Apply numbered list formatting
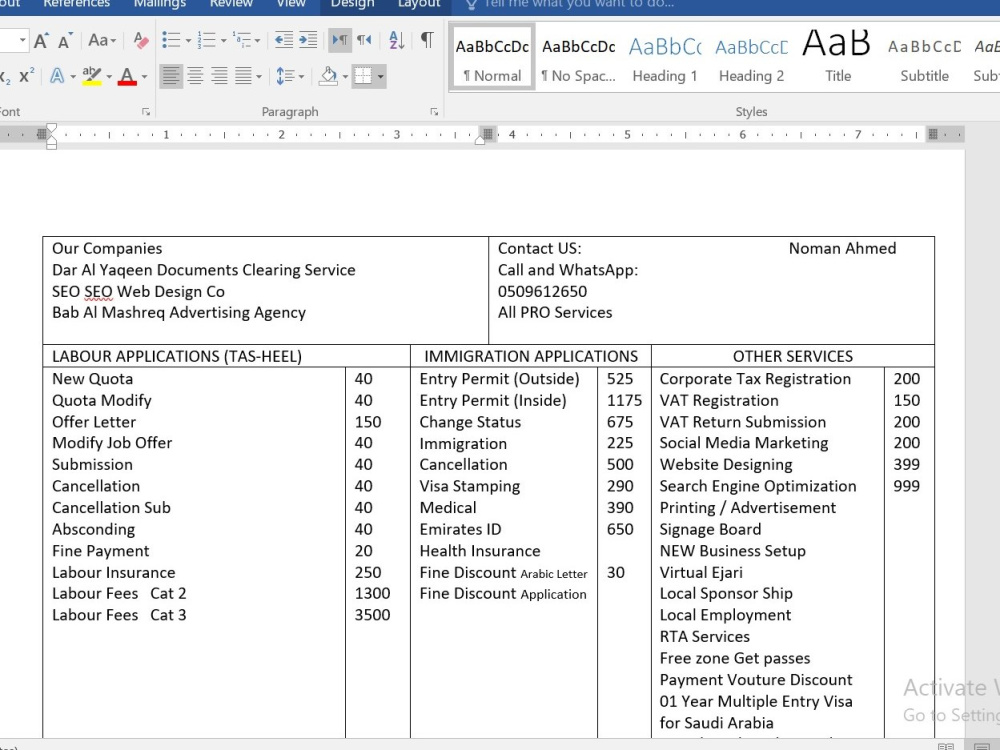Screen dimensions: 1000x750 tap(207, 40)
